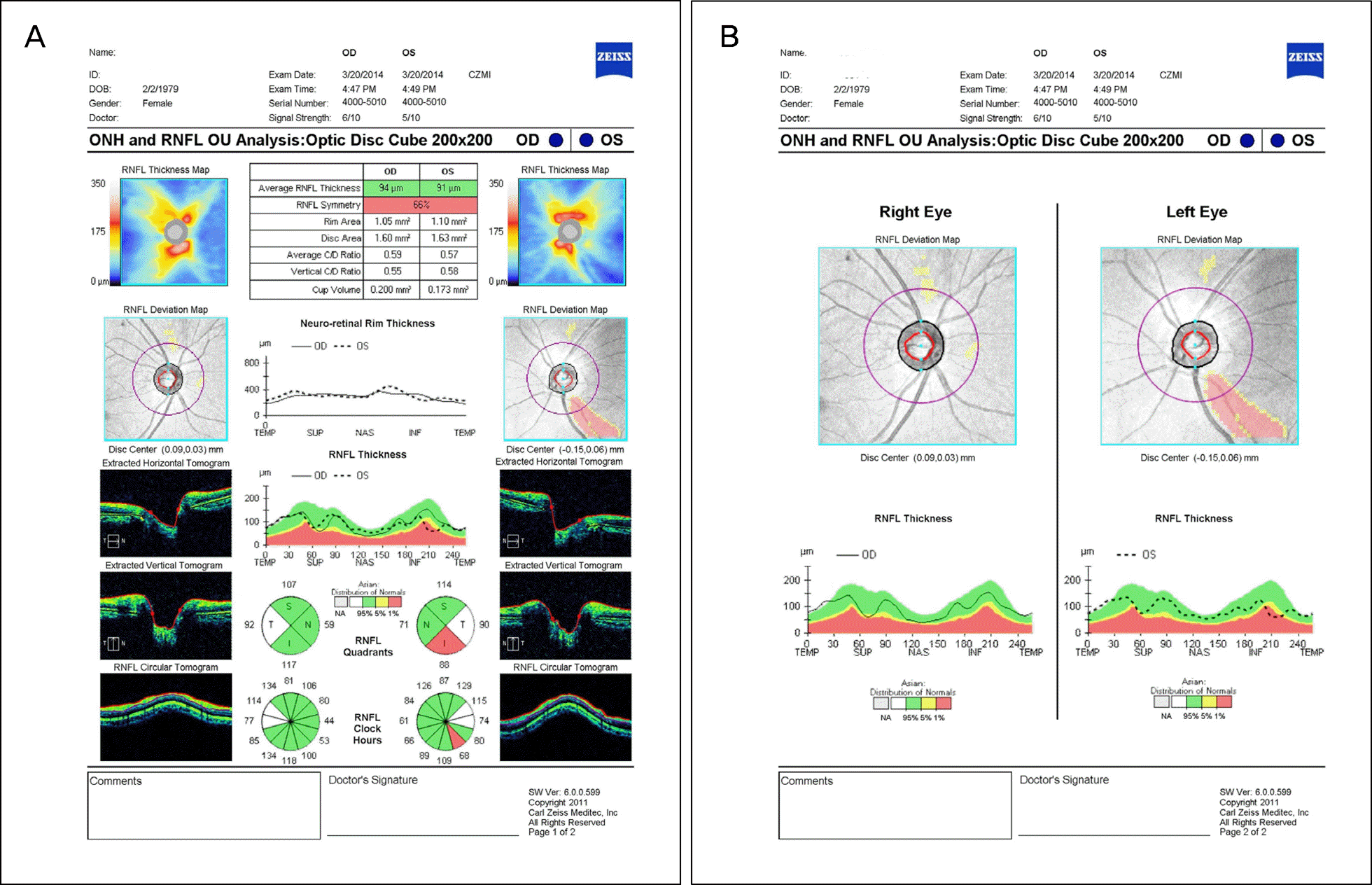This screenshot has height=885, width=1372.
Task: Select the OD Rim Area value '1.05 mm²'
Action: pyautogui.click(x=392, y=221)
